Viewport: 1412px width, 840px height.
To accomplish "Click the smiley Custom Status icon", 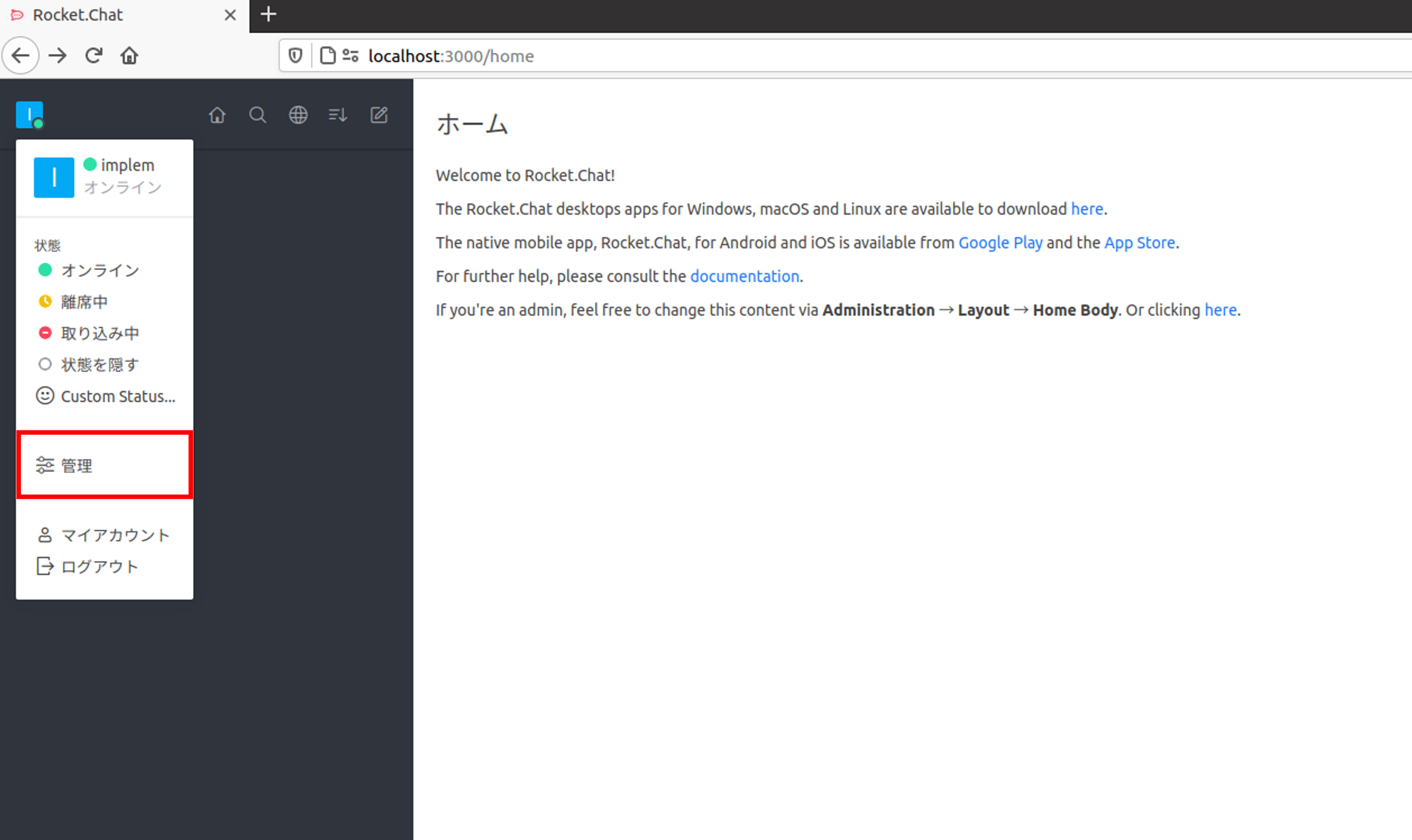I will (x=45, y=396).
